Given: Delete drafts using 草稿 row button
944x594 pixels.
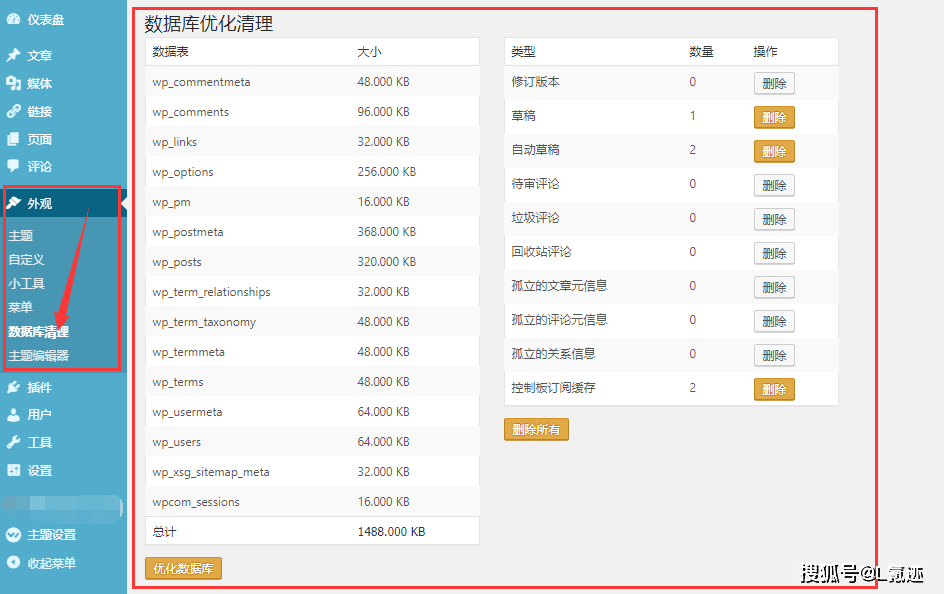Looking at the screenshot, I should (x=774, y=118).
